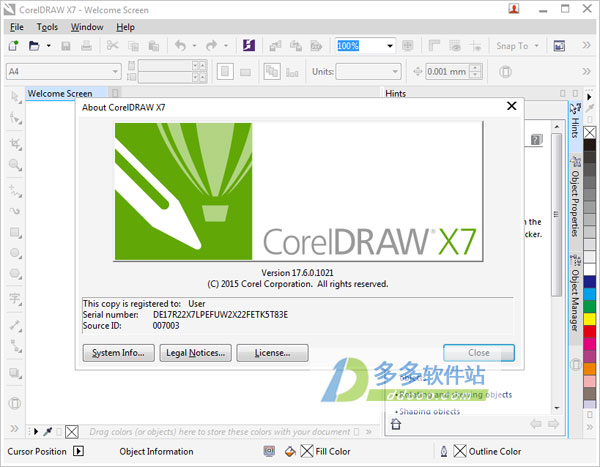Toggle portrait page orientation
This screenshot has width=600, height=467.
[x=225, y=72]
